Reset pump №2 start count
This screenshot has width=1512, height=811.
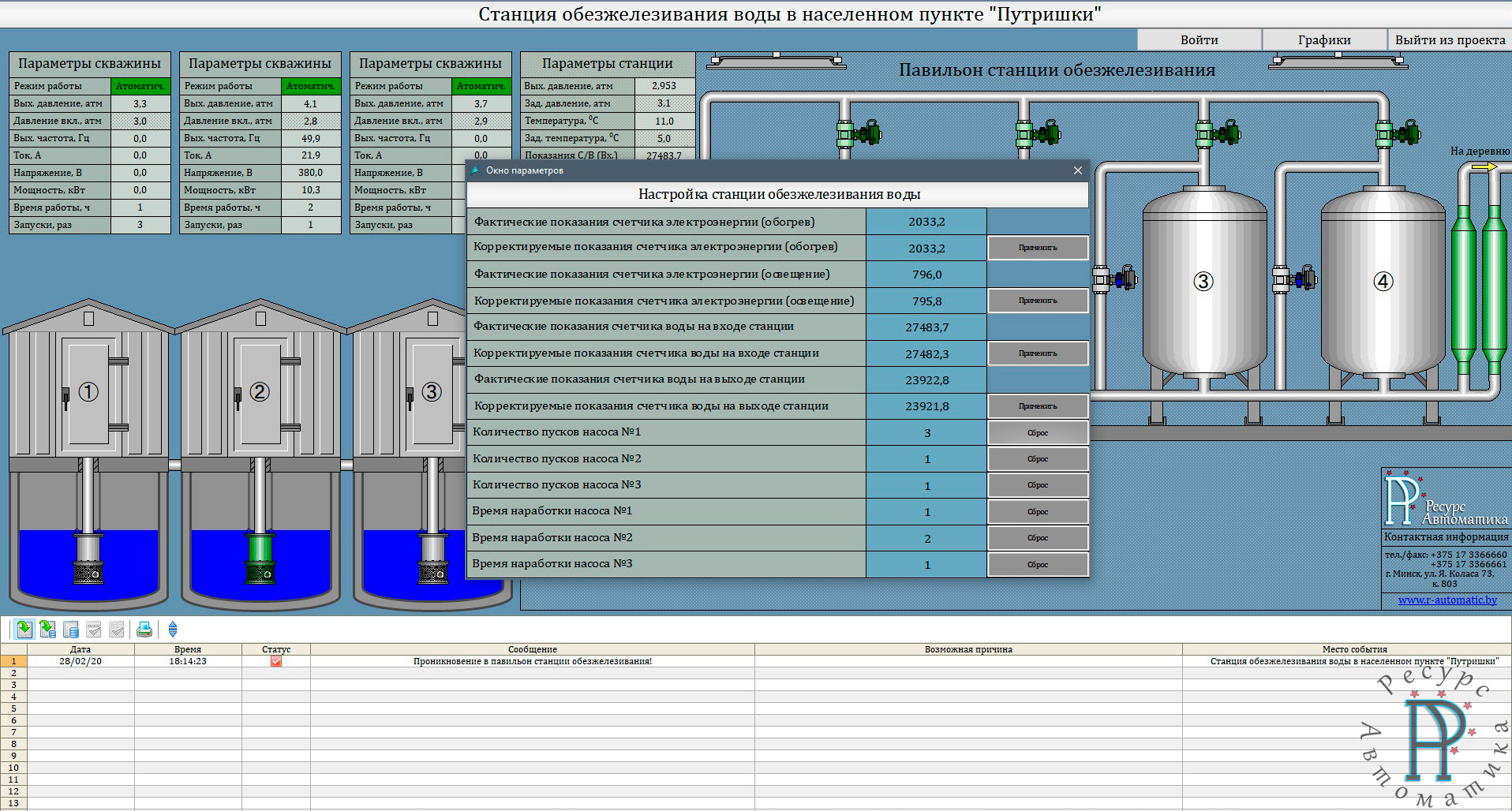(1038, 459)
